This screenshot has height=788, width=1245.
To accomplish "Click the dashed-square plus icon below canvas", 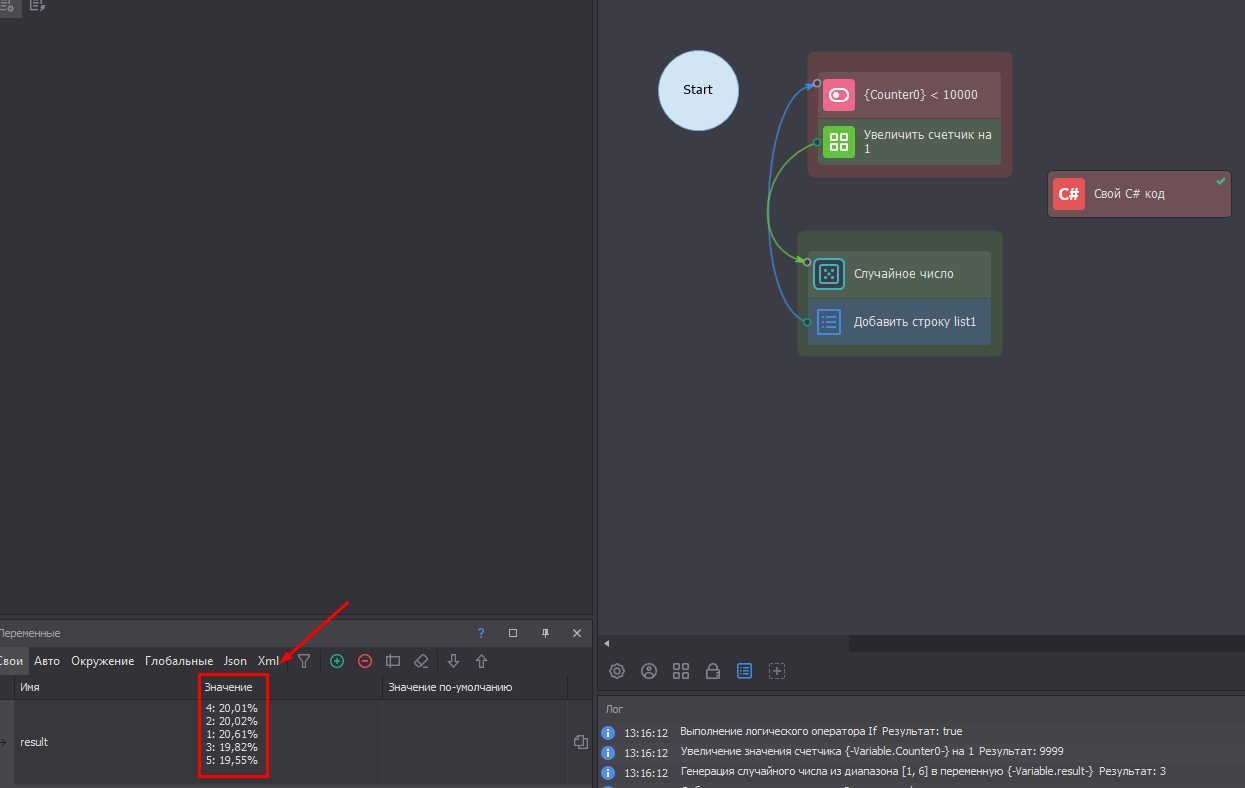I will coord(777,671).
